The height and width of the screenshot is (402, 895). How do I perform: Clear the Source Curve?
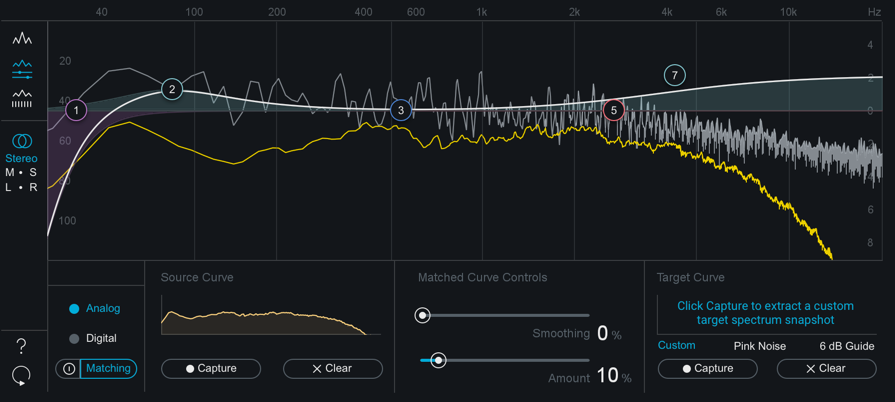[x=333, y=369]
